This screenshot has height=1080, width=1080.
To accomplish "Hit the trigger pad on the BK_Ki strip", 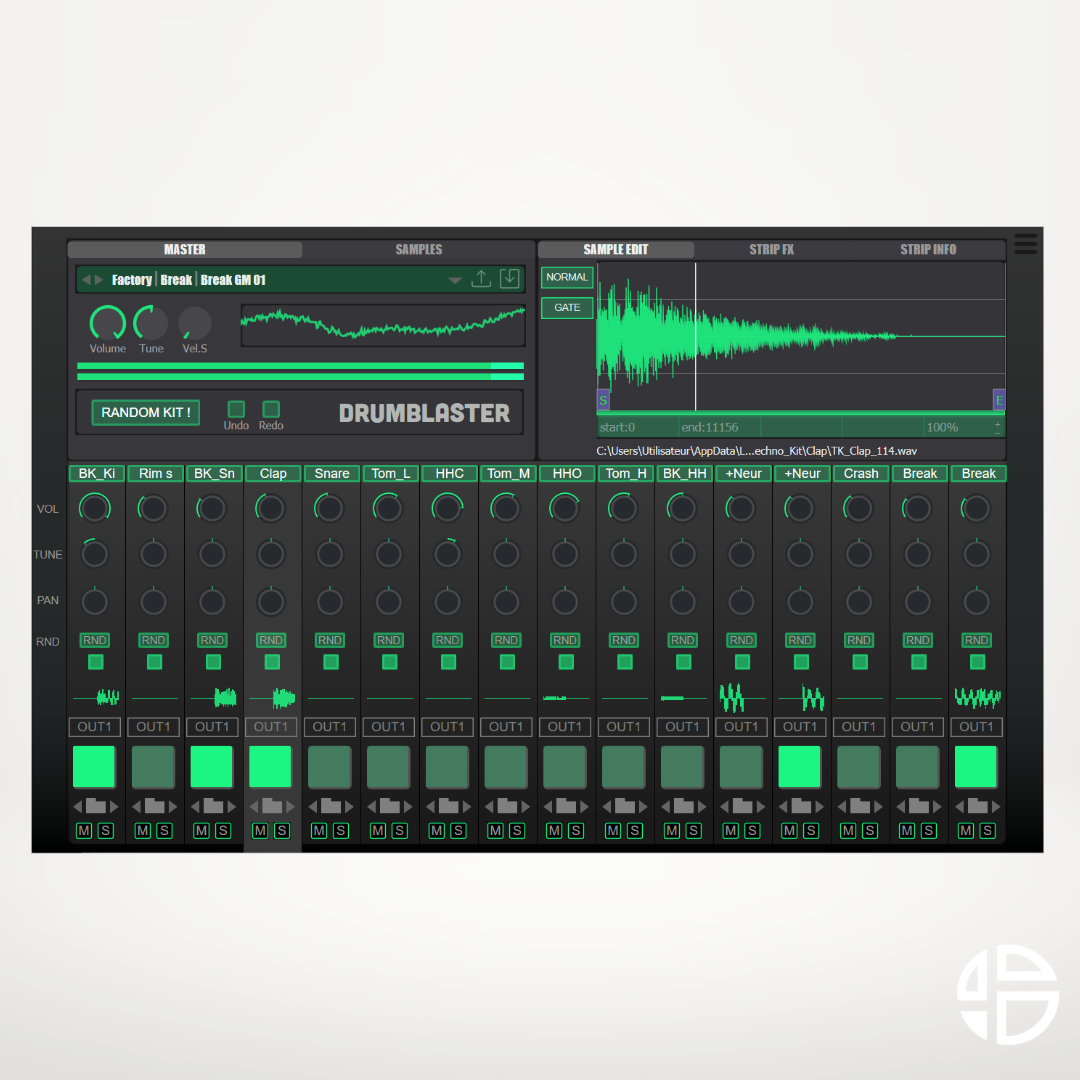I will point(95,766).
